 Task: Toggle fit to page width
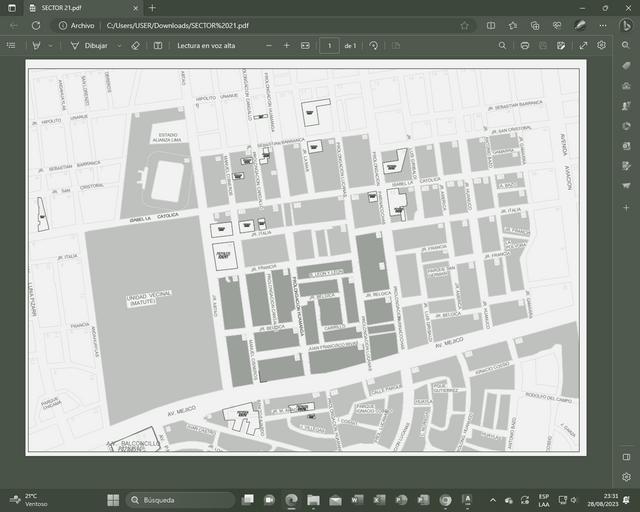305,45
